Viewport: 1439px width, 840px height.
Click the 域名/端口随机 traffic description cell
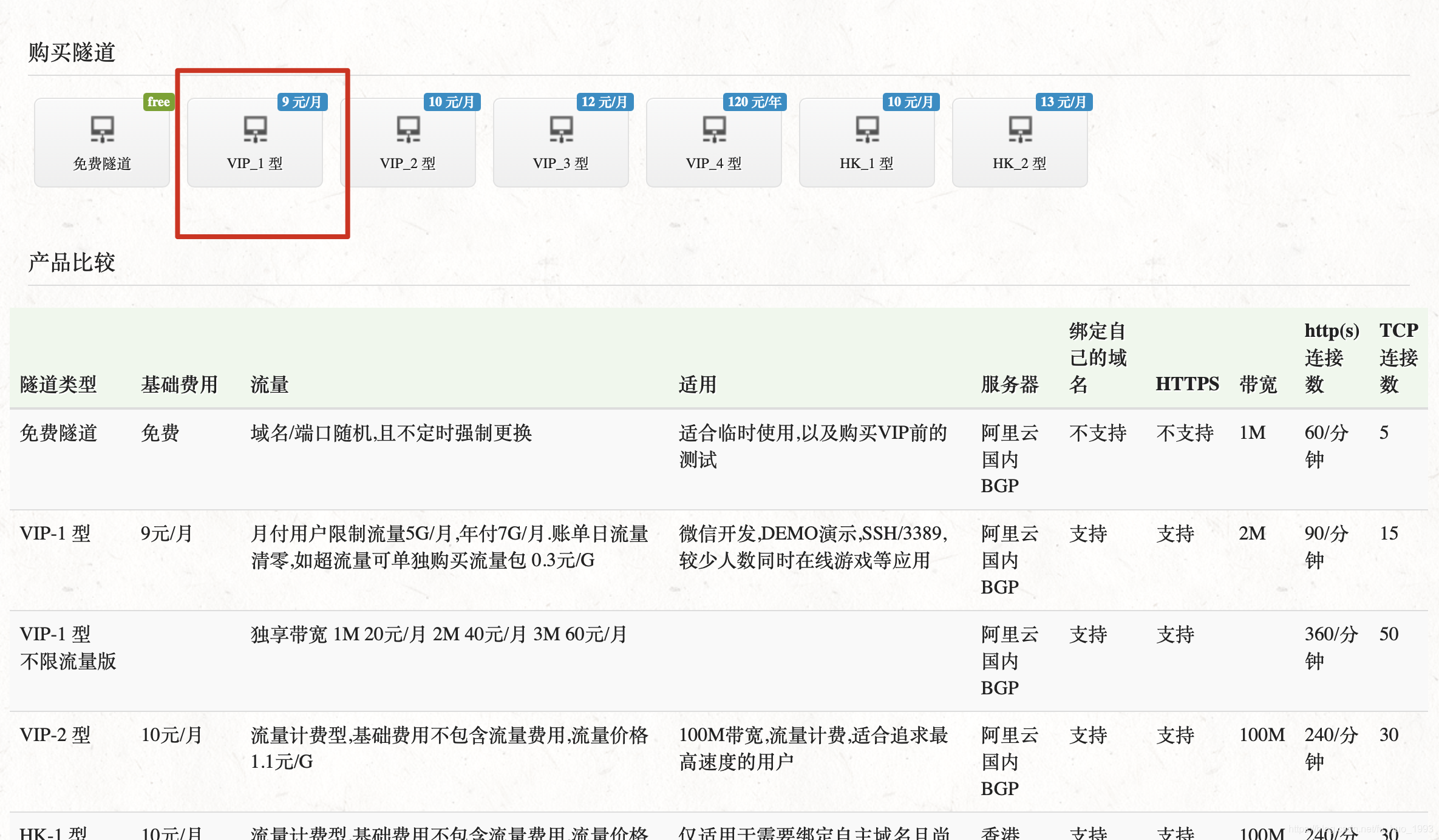click(x=391, y=433)
